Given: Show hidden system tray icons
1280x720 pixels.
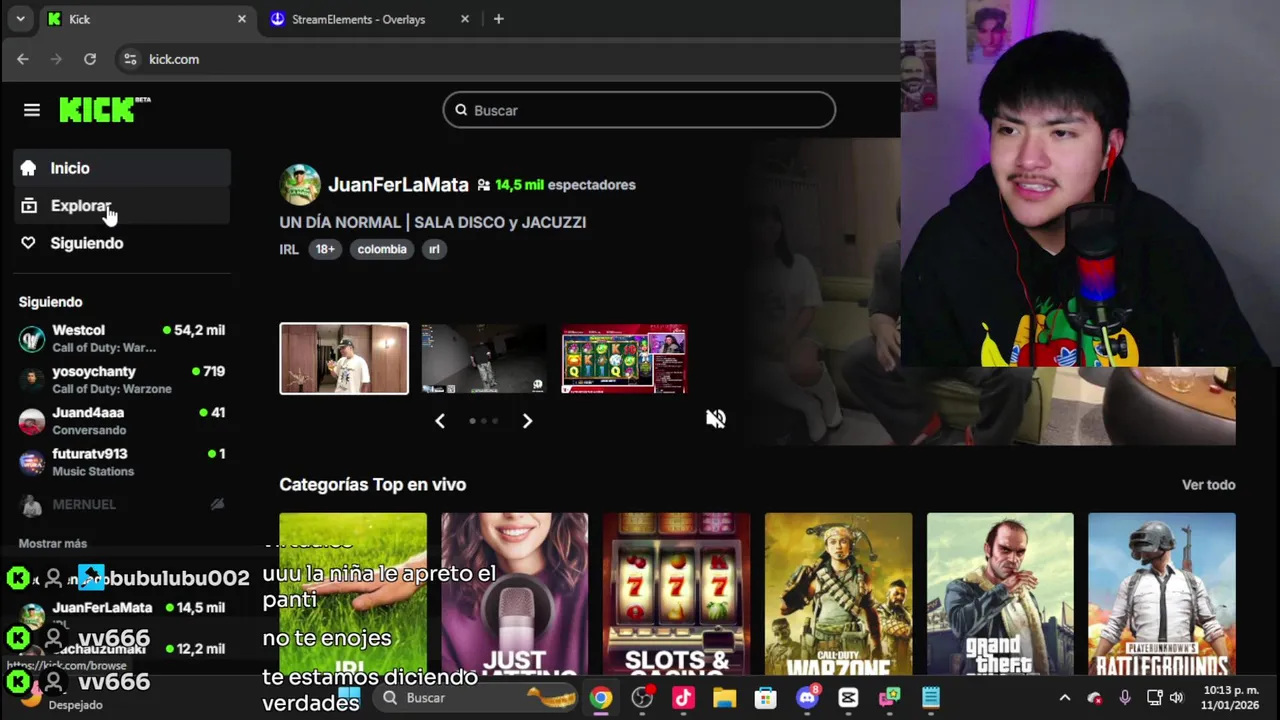Looking at the screenshot, I should 1064,698.
